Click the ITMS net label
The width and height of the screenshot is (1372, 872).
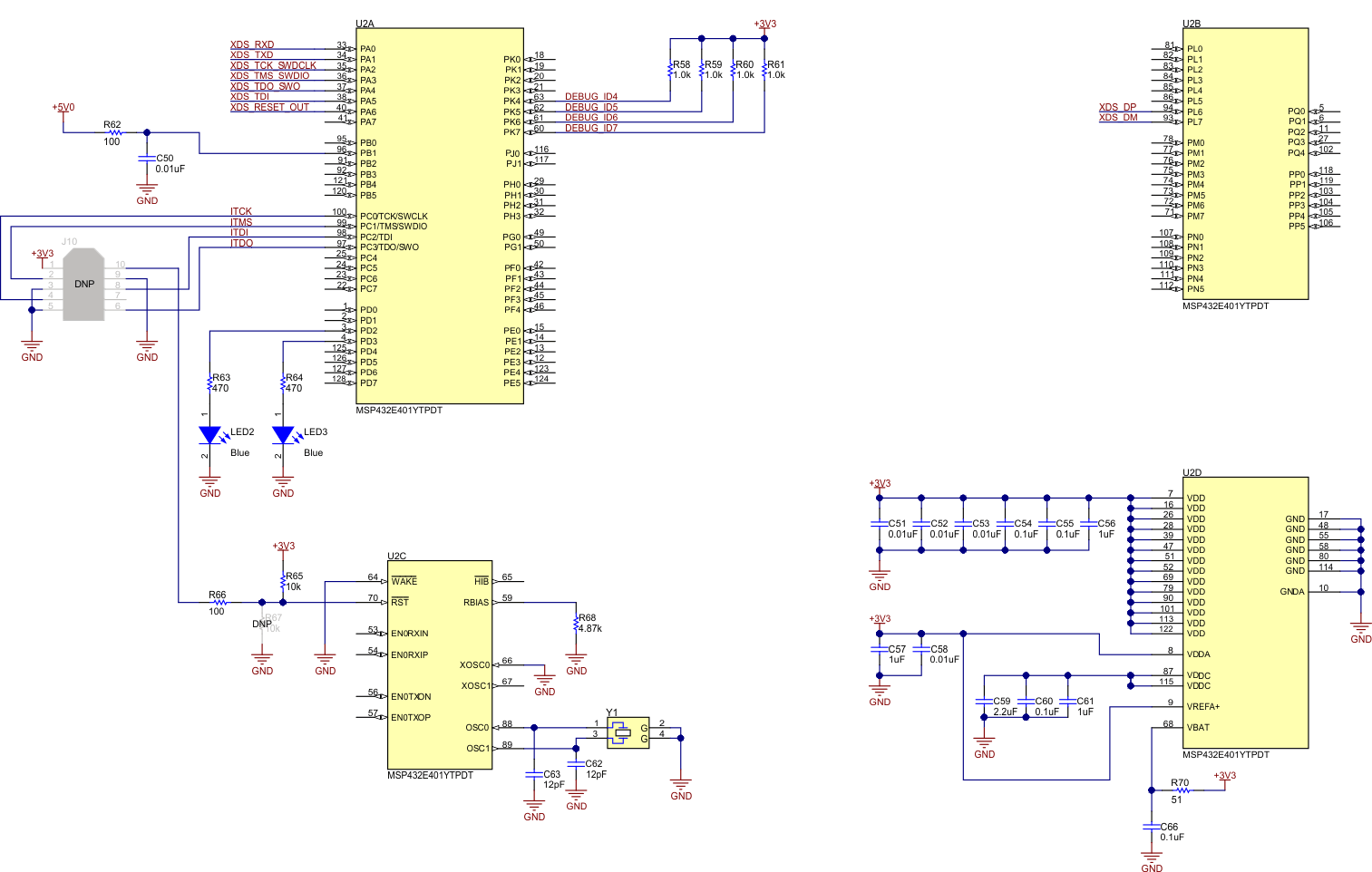(x=241, y=222)
